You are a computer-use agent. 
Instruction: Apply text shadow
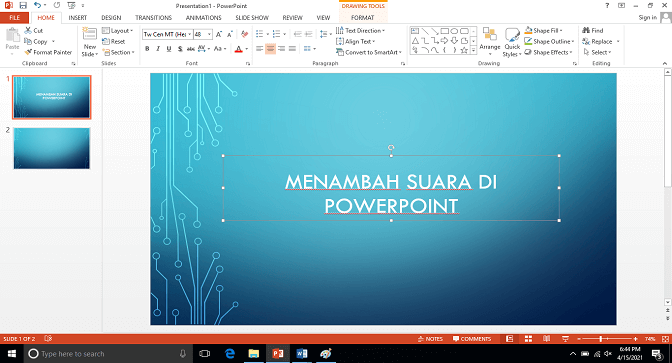coord(180,49)
